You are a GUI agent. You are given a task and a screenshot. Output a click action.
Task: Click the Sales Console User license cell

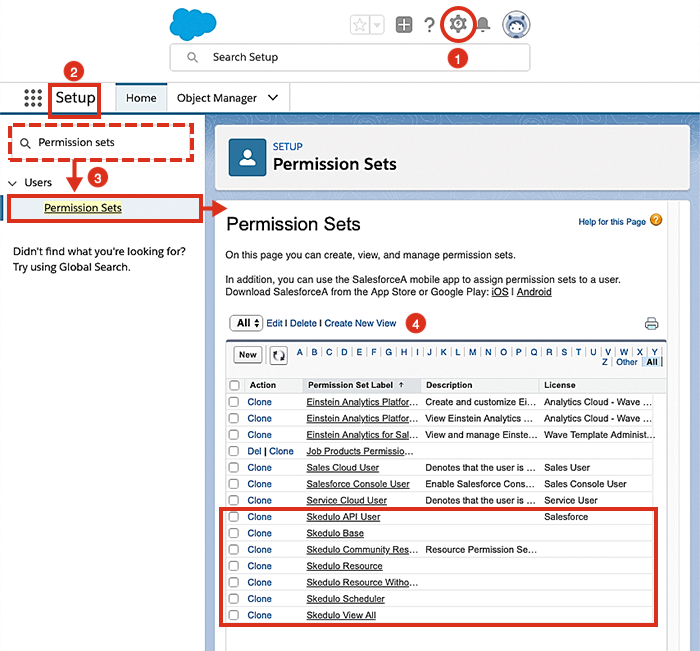click(585, 484)
